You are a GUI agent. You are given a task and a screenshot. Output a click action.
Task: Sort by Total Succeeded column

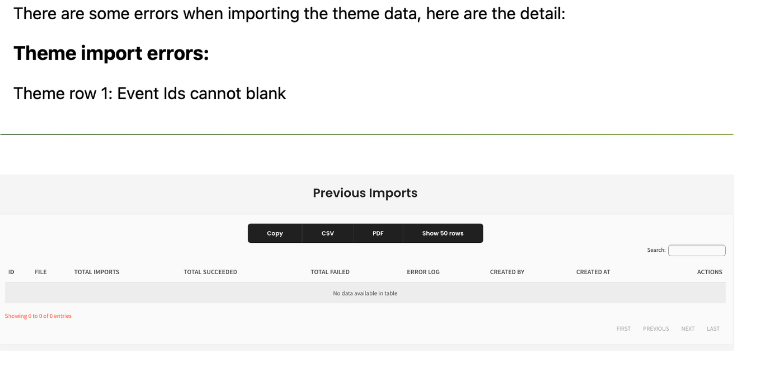pyautogui.click(x=211, y=272)
